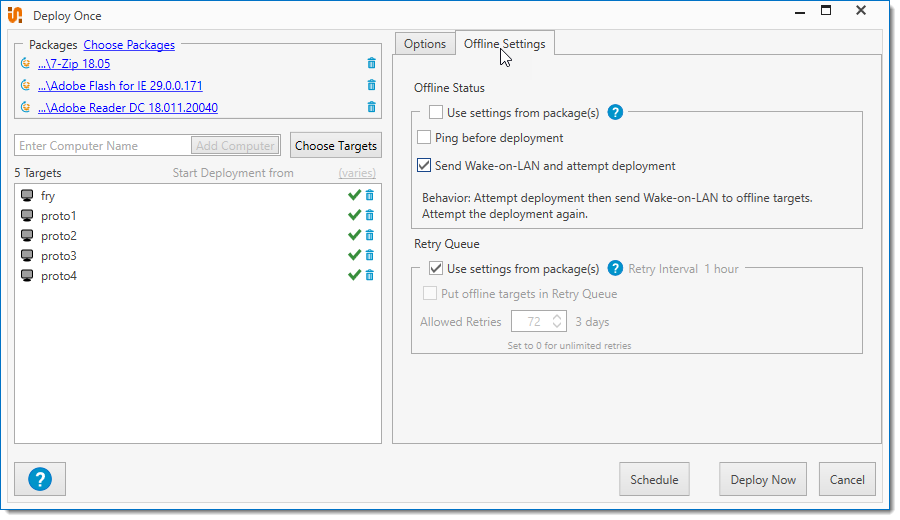Delete proto2 from targets list
The height and width of the screenshot is (520, 900).
pos(369,236)
